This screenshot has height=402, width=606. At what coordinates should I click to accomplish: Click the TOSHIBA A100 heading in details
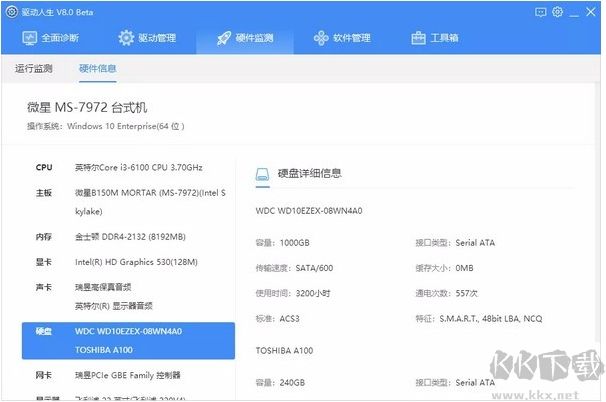pyautogui.click(x=284, y=351)
